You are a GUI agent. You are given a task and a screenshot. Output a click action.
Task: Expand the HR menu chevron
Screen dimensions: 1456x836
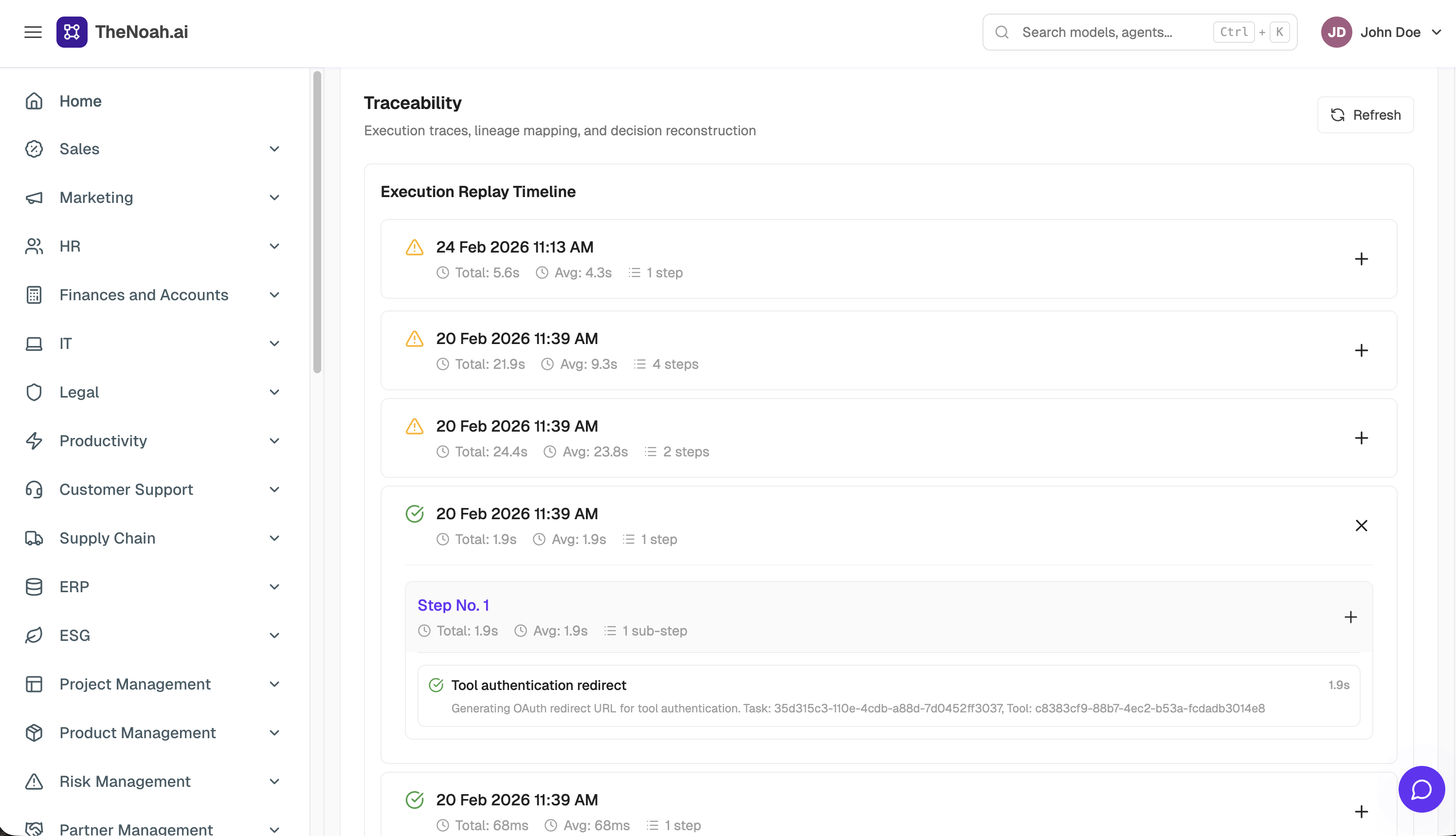pos(274,246)
